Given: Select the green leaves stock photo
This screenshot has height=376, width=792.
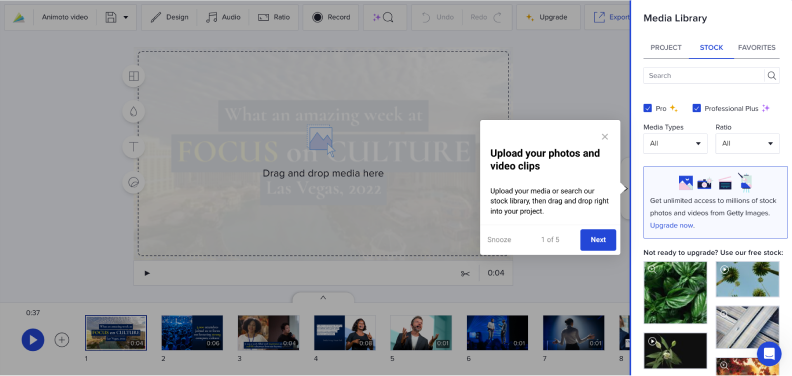Looking at the screenshot, I should click(675, 293).
